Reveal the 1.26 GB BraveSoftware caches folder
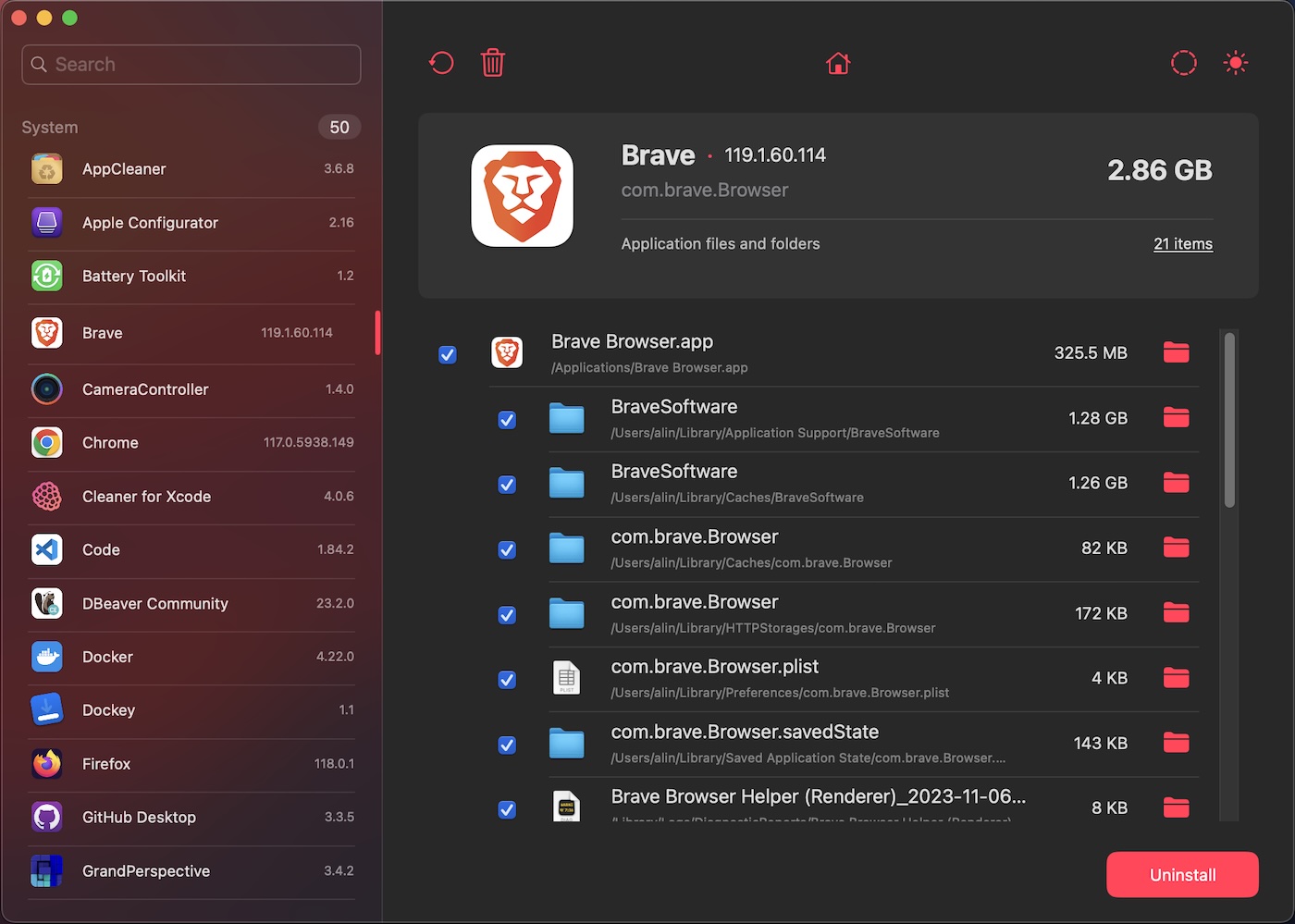Screen dimensions: 1295x924 pos(1177,483)
